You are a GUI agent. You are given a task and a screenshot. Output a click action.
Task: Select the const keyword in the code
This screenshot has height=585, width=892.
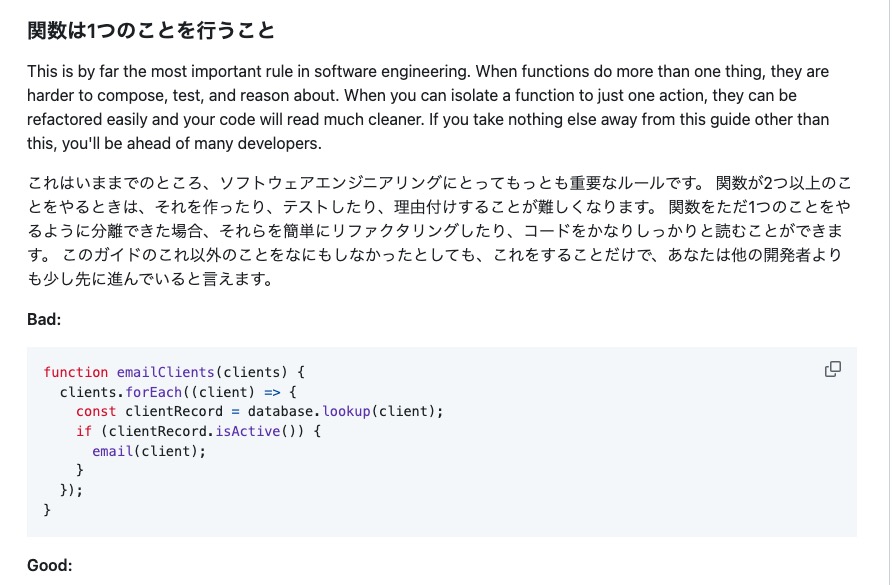(x=96, y=411)
